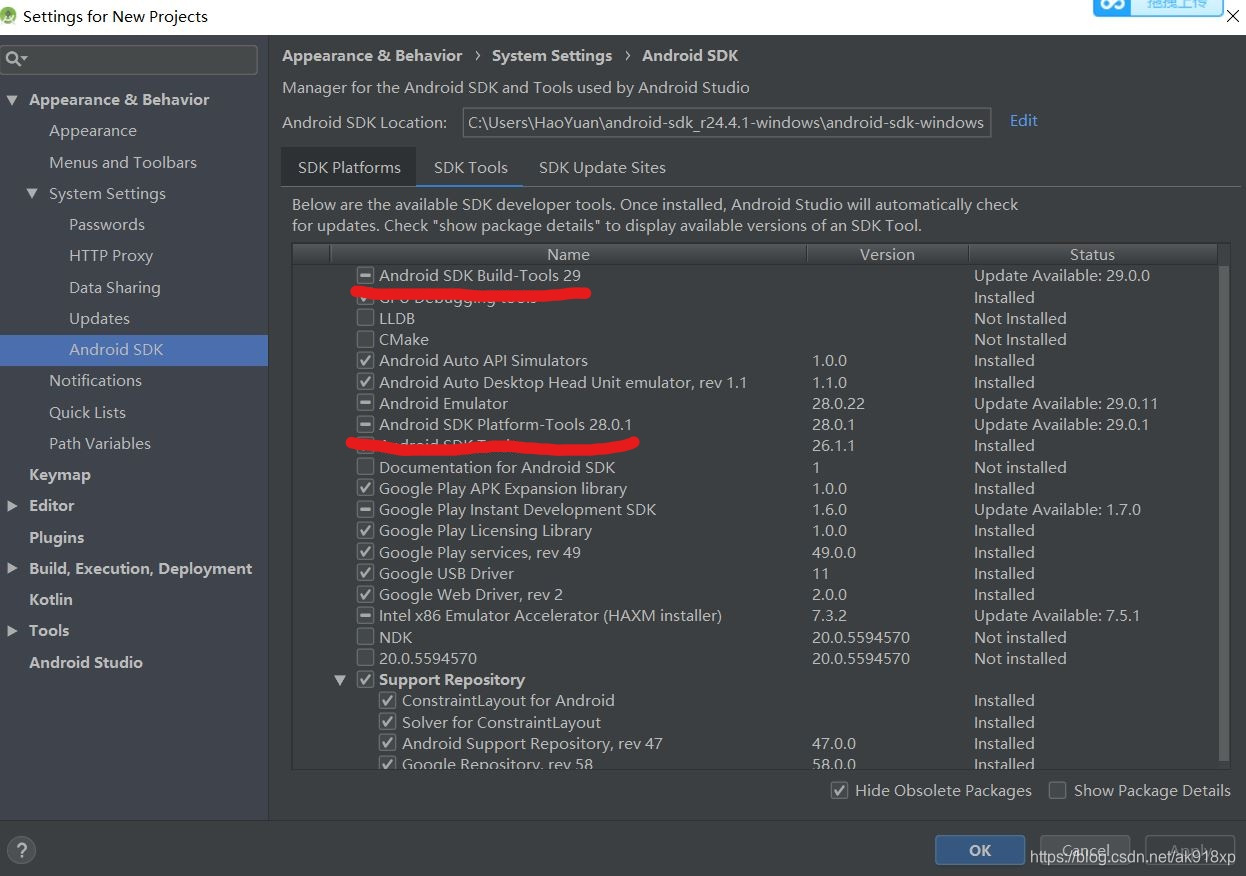Viewport: 1246px width, 876px height.
Task: Check the CMake checkbox
Action: 366,340
